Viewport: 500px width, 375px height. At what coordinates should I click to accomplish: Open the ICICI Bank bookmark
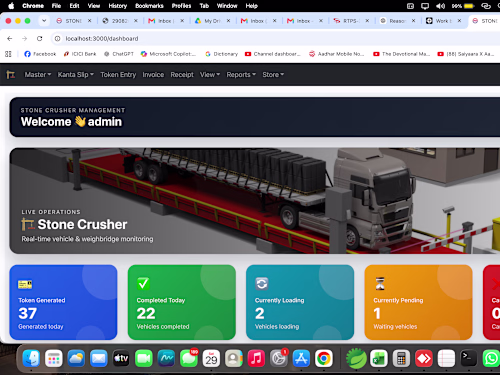pyautogui.click(x=80, y=54)
